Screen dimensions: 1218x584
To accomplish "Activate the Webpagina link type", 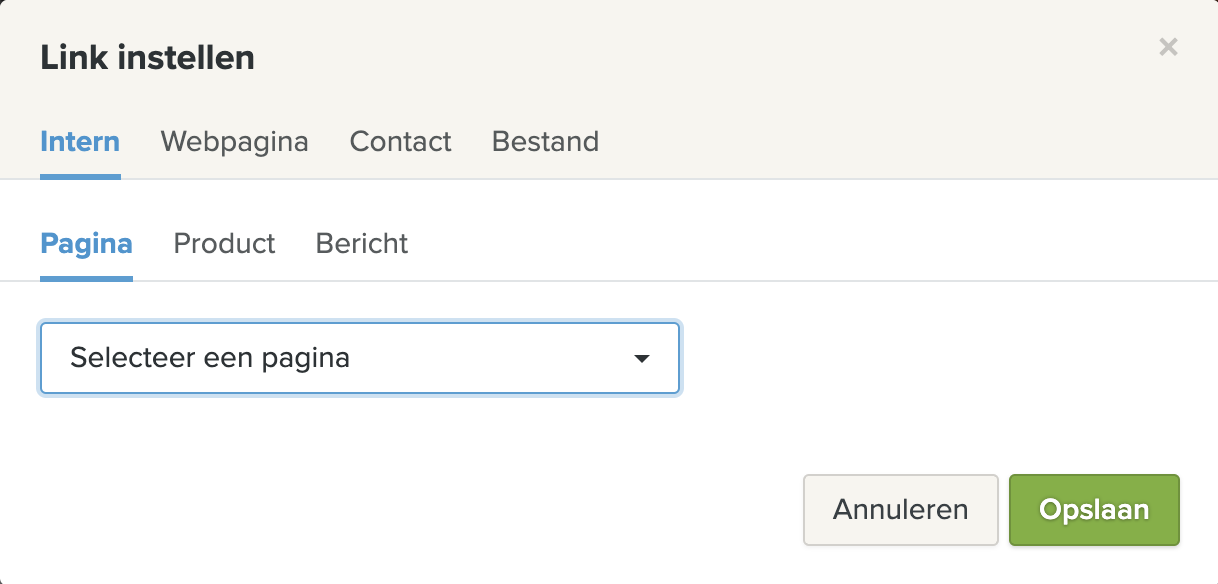I will pyautogui.click(x=234, y=142).
